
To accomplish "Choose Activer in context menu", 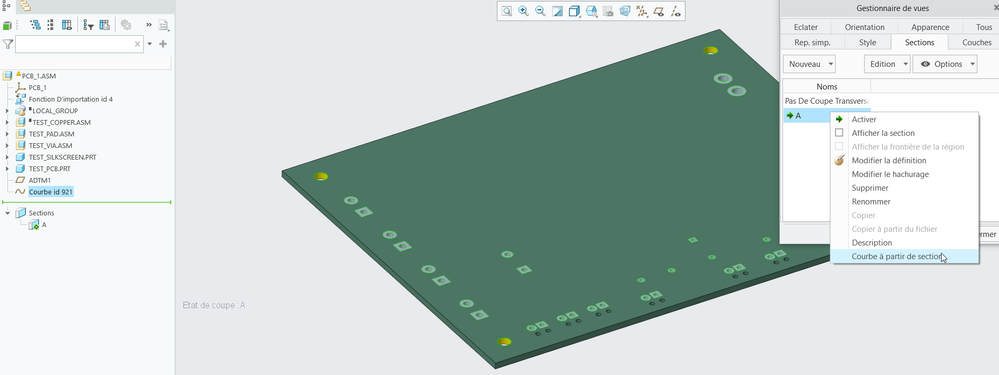I will tap(904, 119).
